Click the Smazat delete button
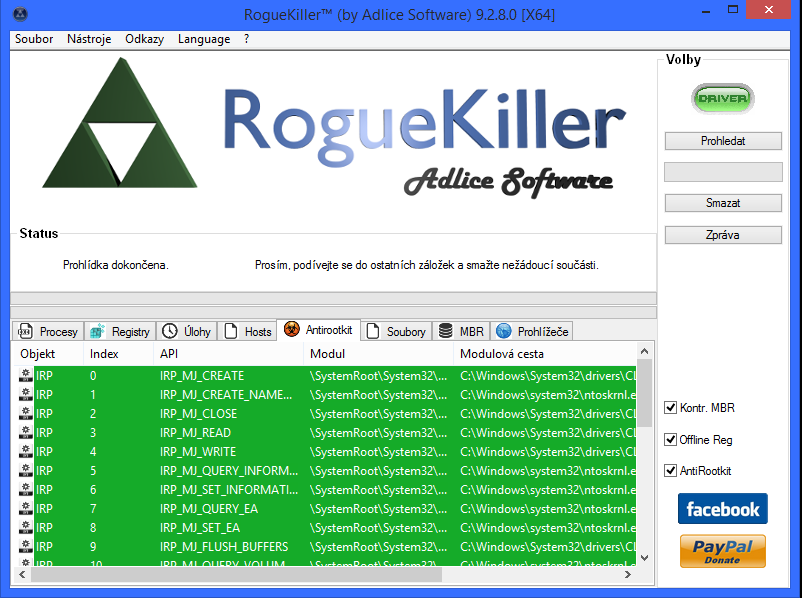 [723, 203]
